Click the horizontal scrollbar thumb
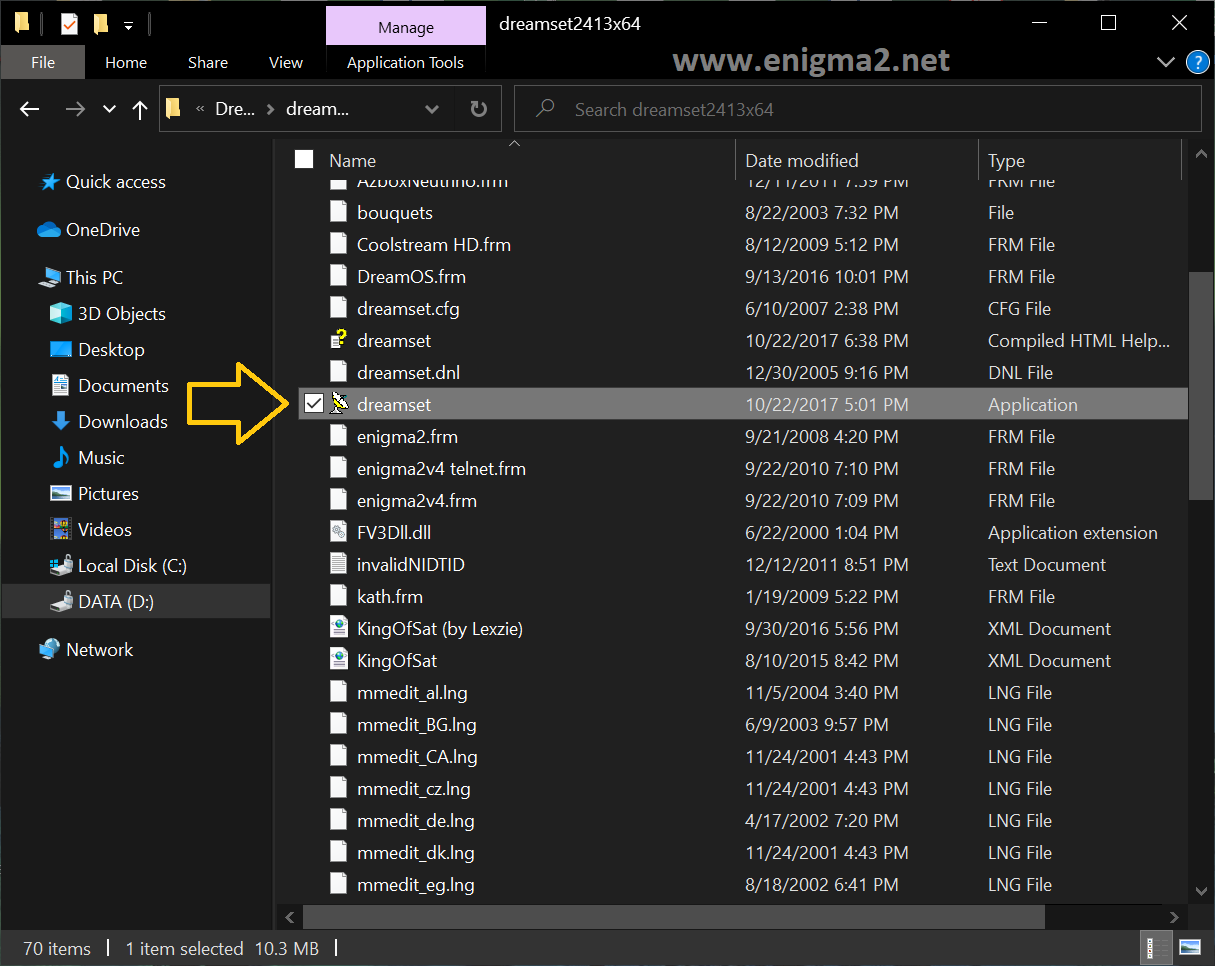Viewport: 1215px width, 966px height. (x=673, y=917)
